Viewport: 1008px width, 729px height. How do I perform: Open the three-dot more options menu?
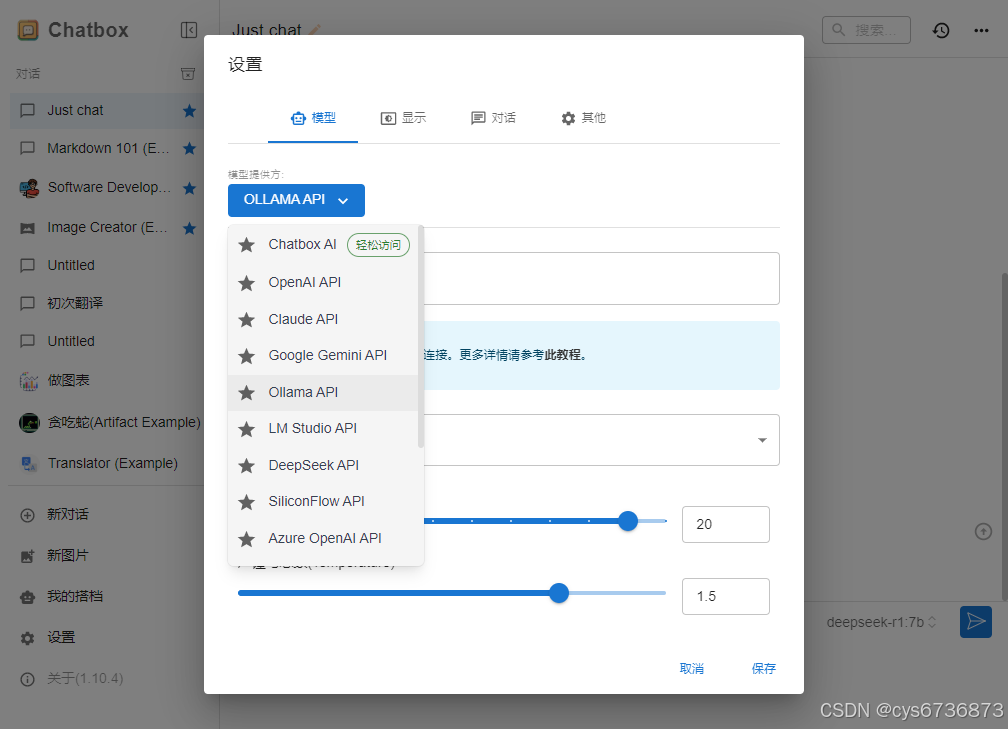[981, 30]
